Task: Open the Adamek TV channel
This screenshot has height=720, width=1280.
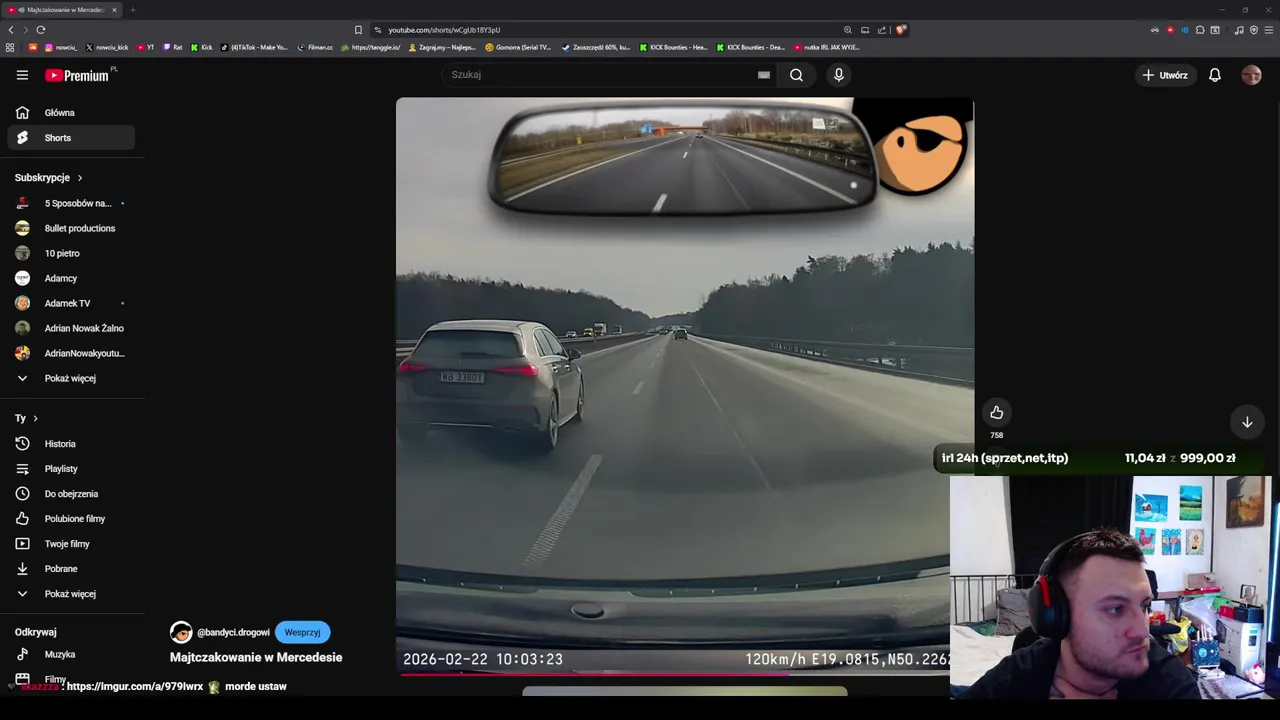Action: (x=71, y=303)
